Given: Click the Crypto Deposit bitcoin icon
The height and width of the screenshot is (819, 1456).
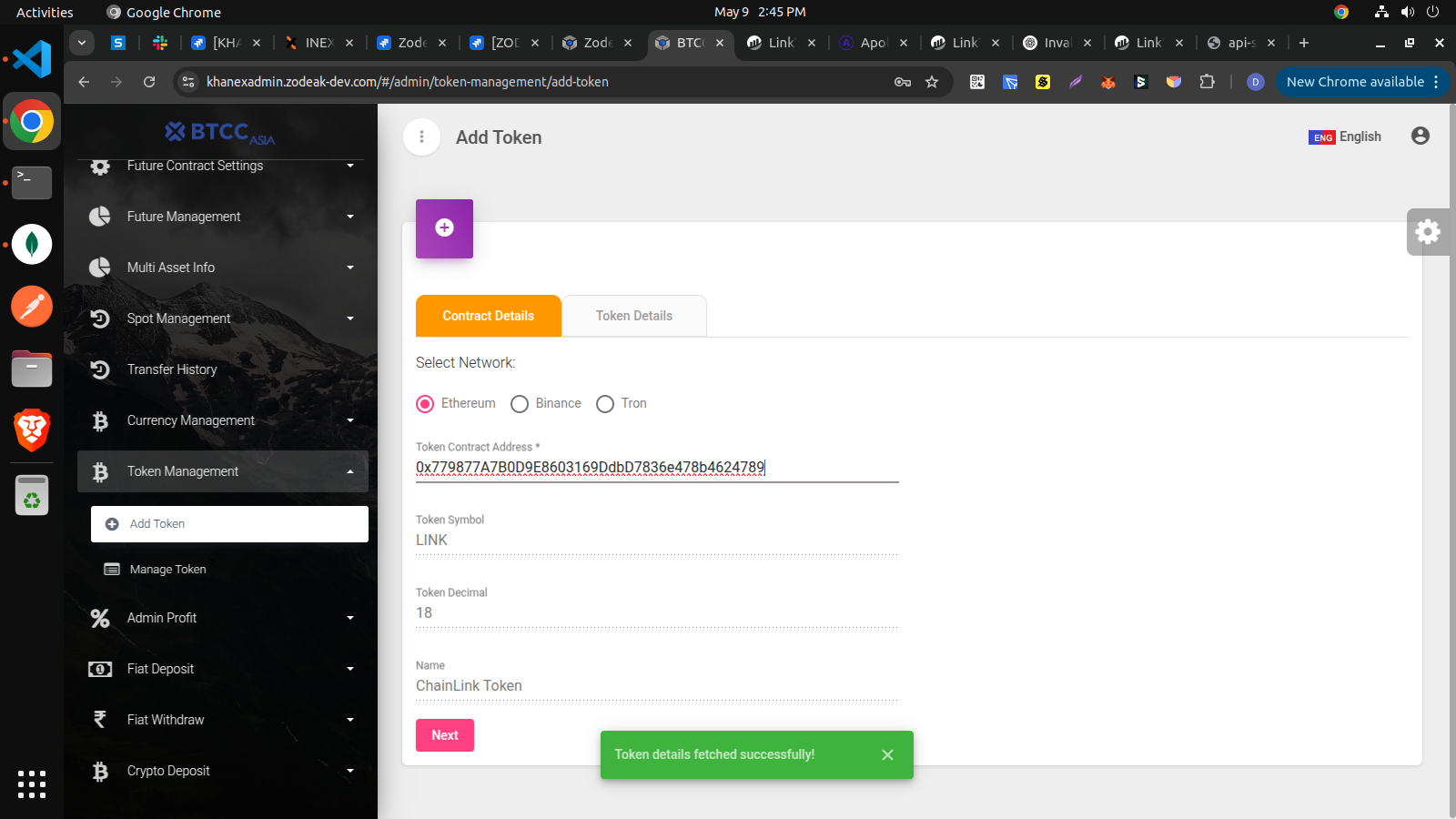Looking at the screenshot, I should [x=100, y=771].
